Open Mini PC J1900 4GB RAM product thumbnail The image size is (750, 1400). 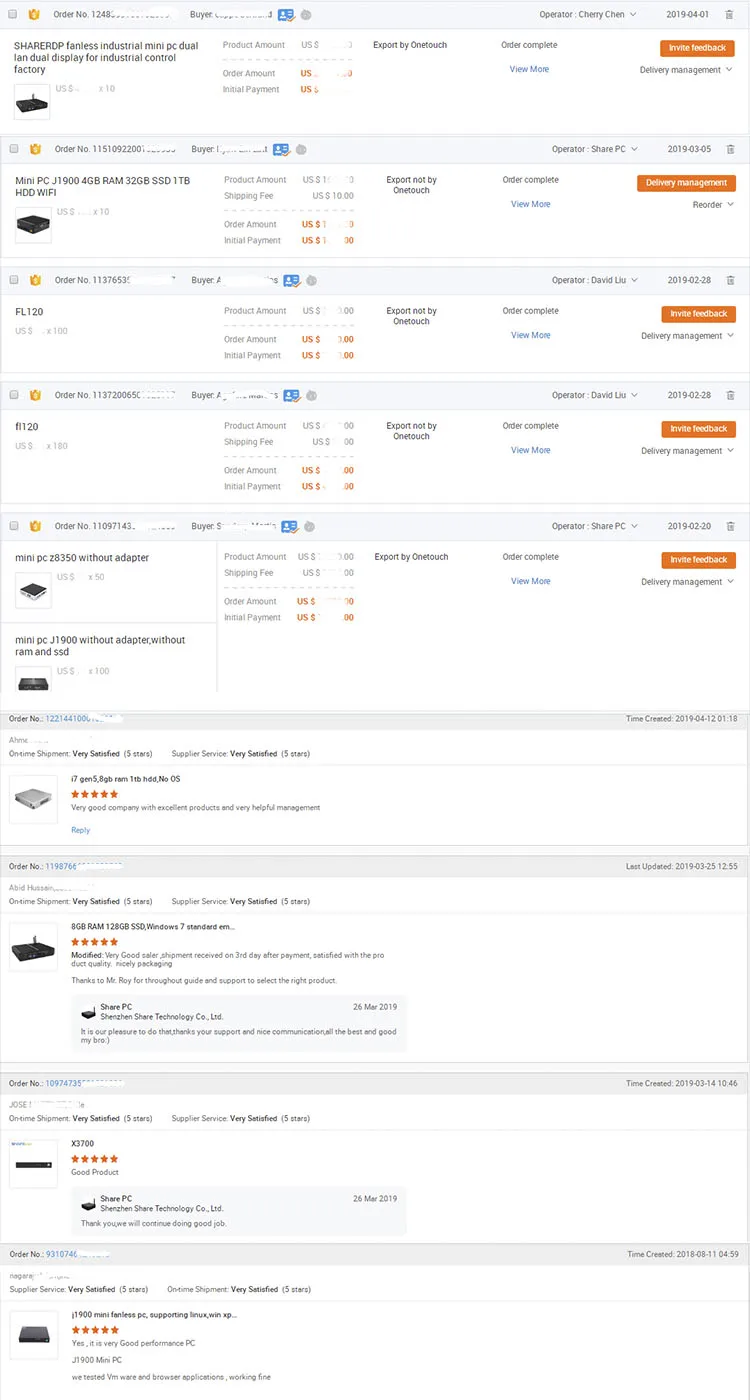click(x=33, y=225)
